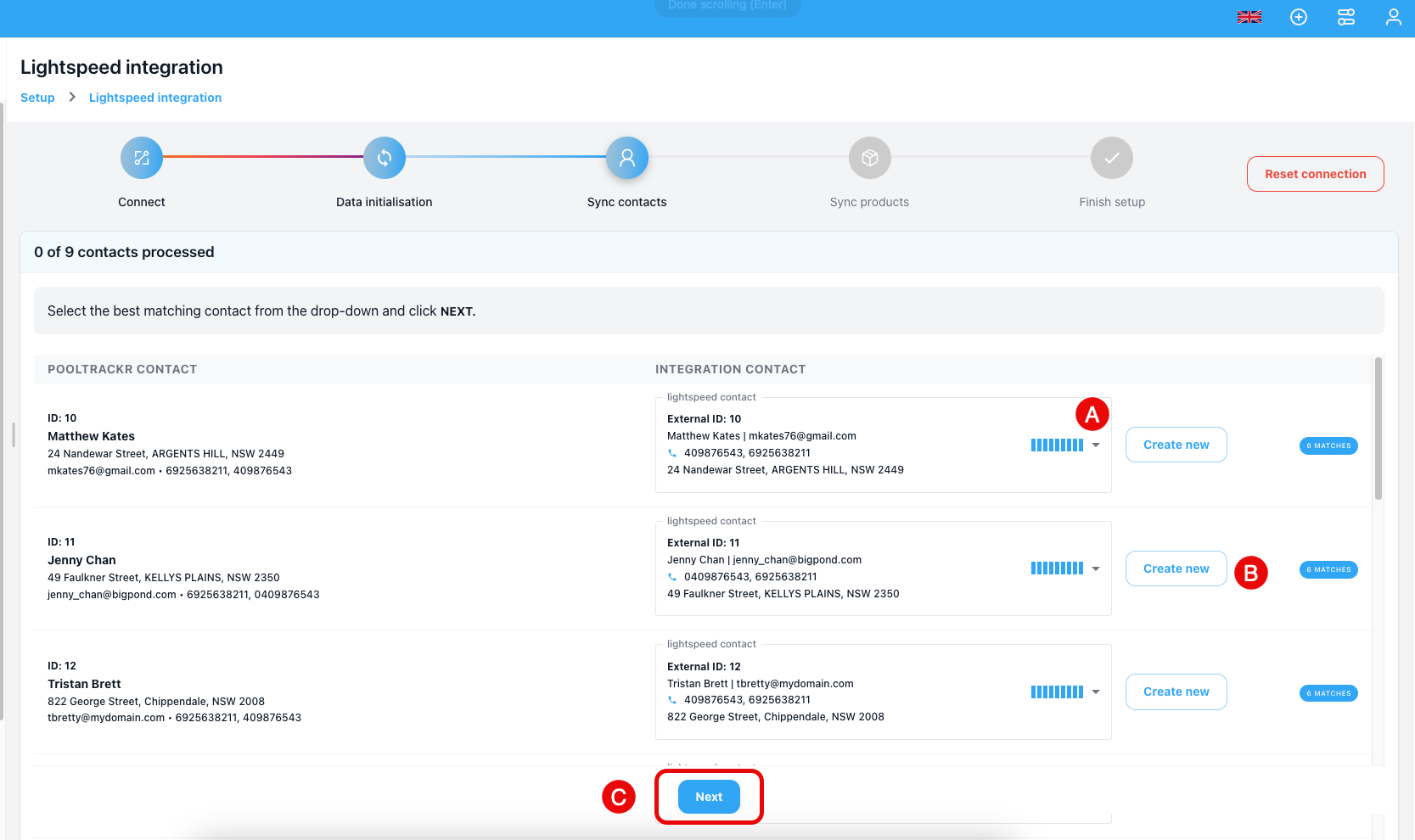The width and height of the screenshot is (1415, 840).
Task: Click the Connect step label
Action: tap(142, 202)
